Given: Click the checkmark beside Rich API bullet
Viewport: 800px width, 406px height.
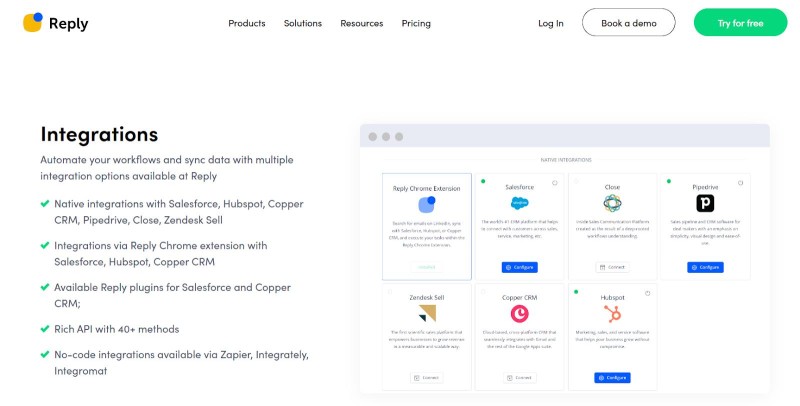Looking at the screenshot, I should (x=45, y=329).
